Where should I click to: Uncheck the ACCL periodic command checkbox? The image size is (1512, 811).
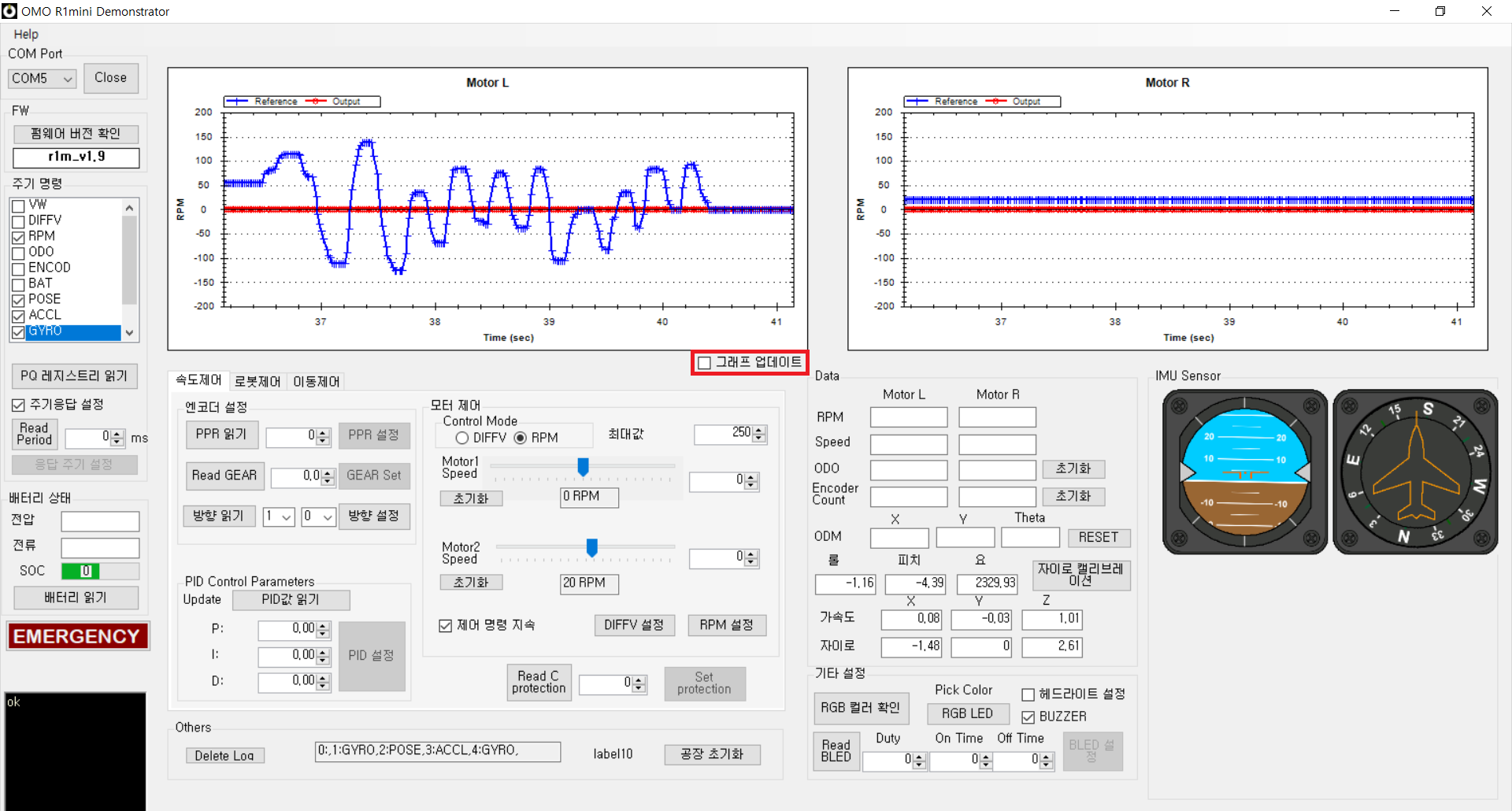pyautogui.click(x=18, y=316)
